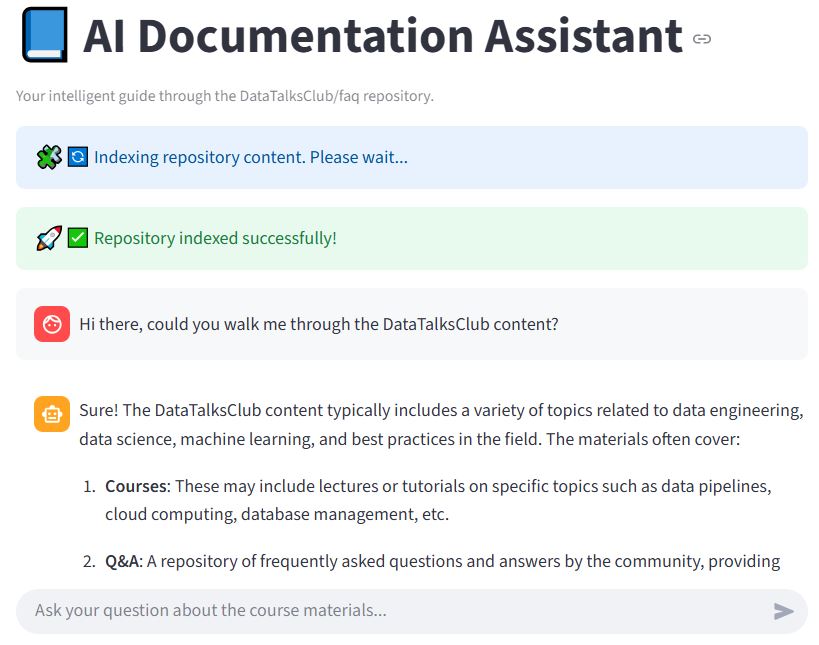The height and width of the screenshot is (645, 819).
Task: Click the 'AI Documentation Assistant' heading
Action: pyautogui.click(x=382, y=37)
